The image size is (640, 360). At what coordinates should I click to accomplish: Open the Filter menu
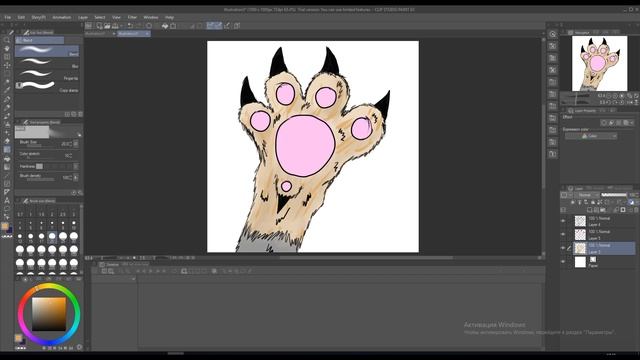click(x=132, y=18)
